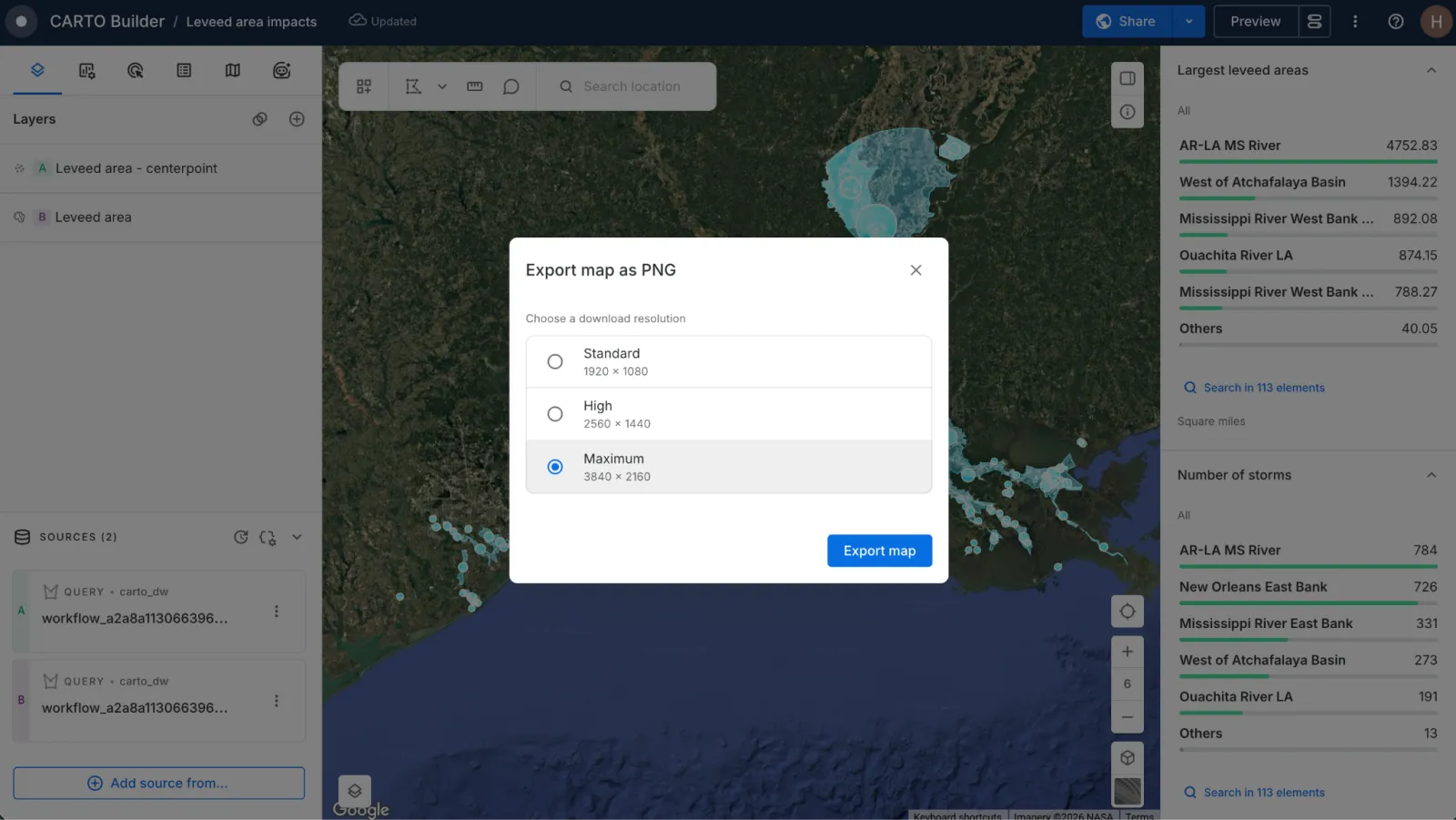Open the Basemap tab icon in sidebar
This screenshot has height=820, width=1456.
coord(233,70)
